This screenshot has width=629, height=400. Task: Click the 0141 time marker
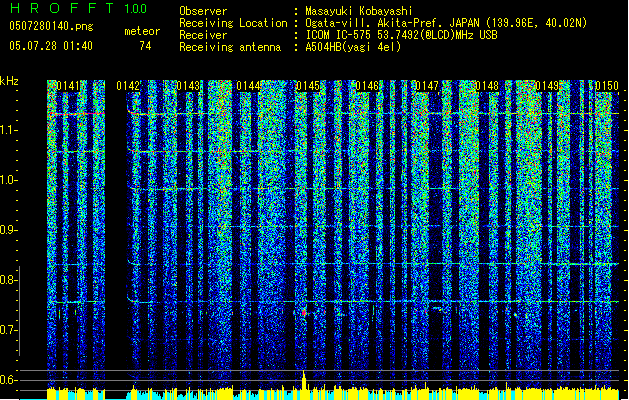(x=68, y=86)
